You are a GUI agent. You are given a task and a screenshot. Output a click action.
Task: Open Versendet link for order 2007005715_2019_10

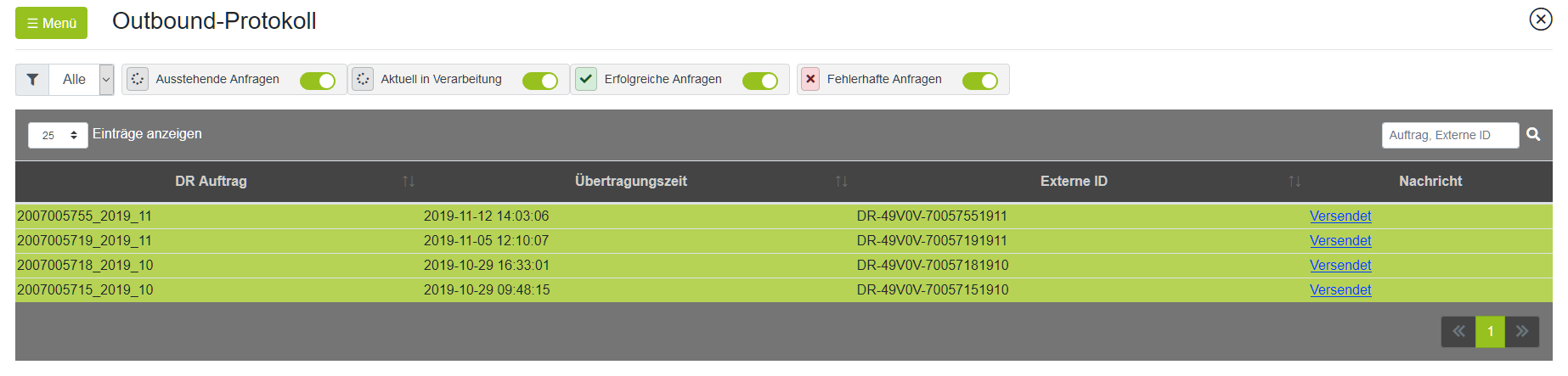(x=1340, y=289)
